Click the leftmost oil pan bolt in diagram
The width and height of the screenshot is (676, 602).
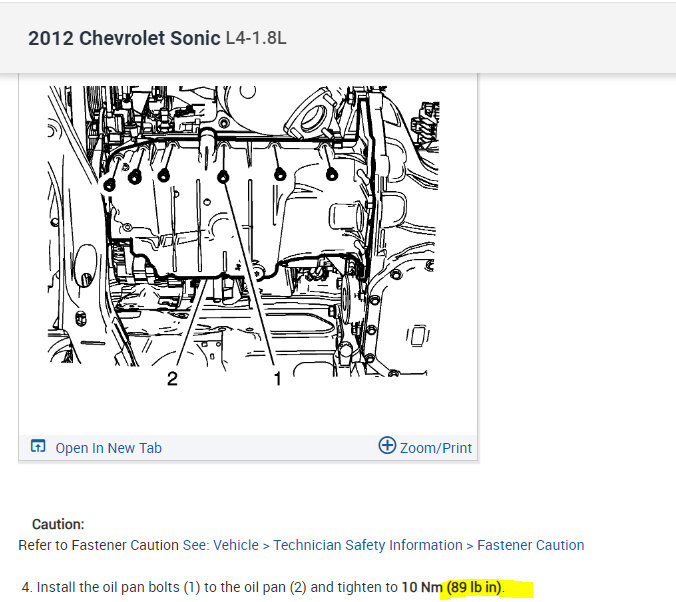[x=110, y=185]
